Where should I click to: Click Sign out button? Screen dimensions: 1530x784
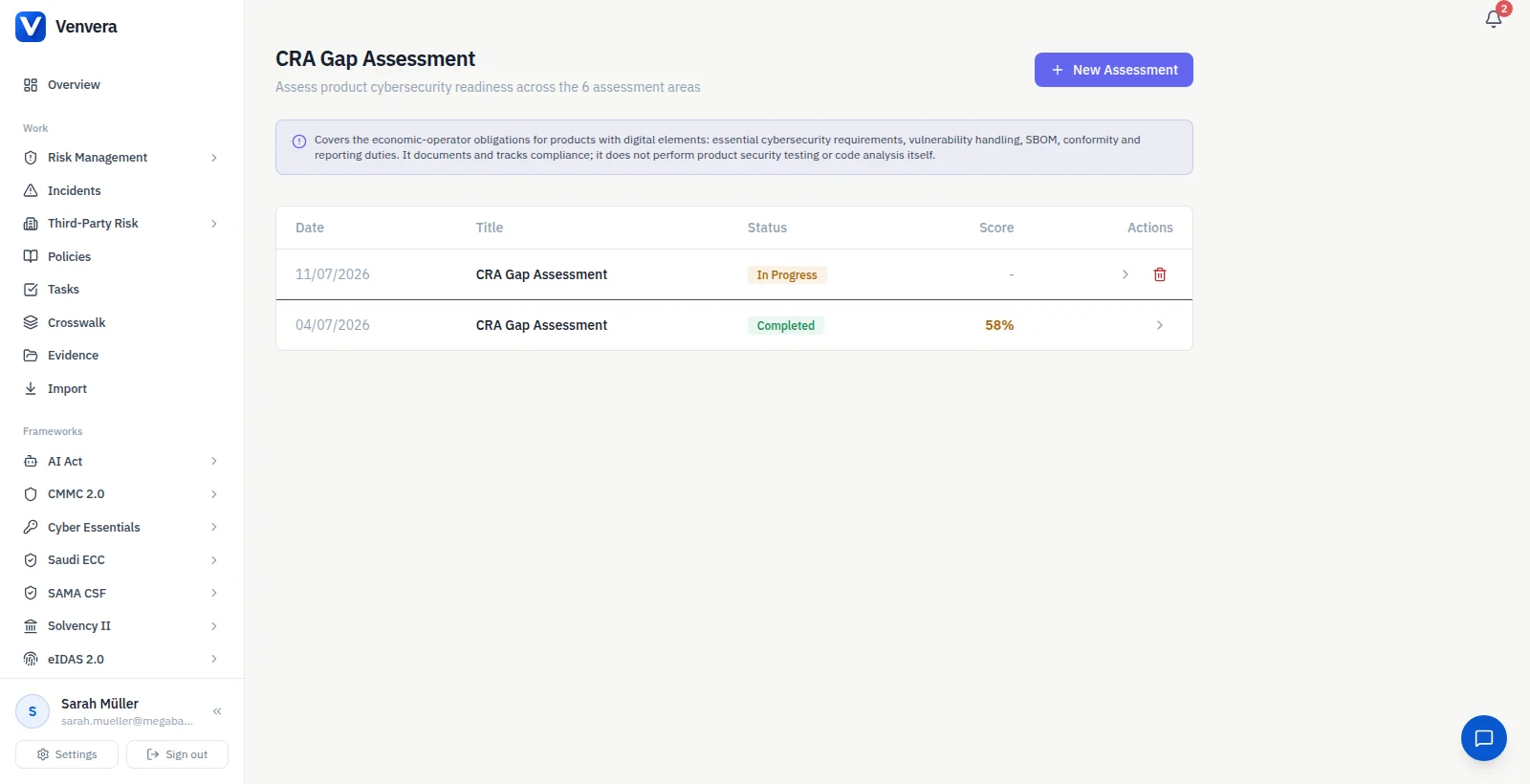pyautogui.click(x=177, y=754)
